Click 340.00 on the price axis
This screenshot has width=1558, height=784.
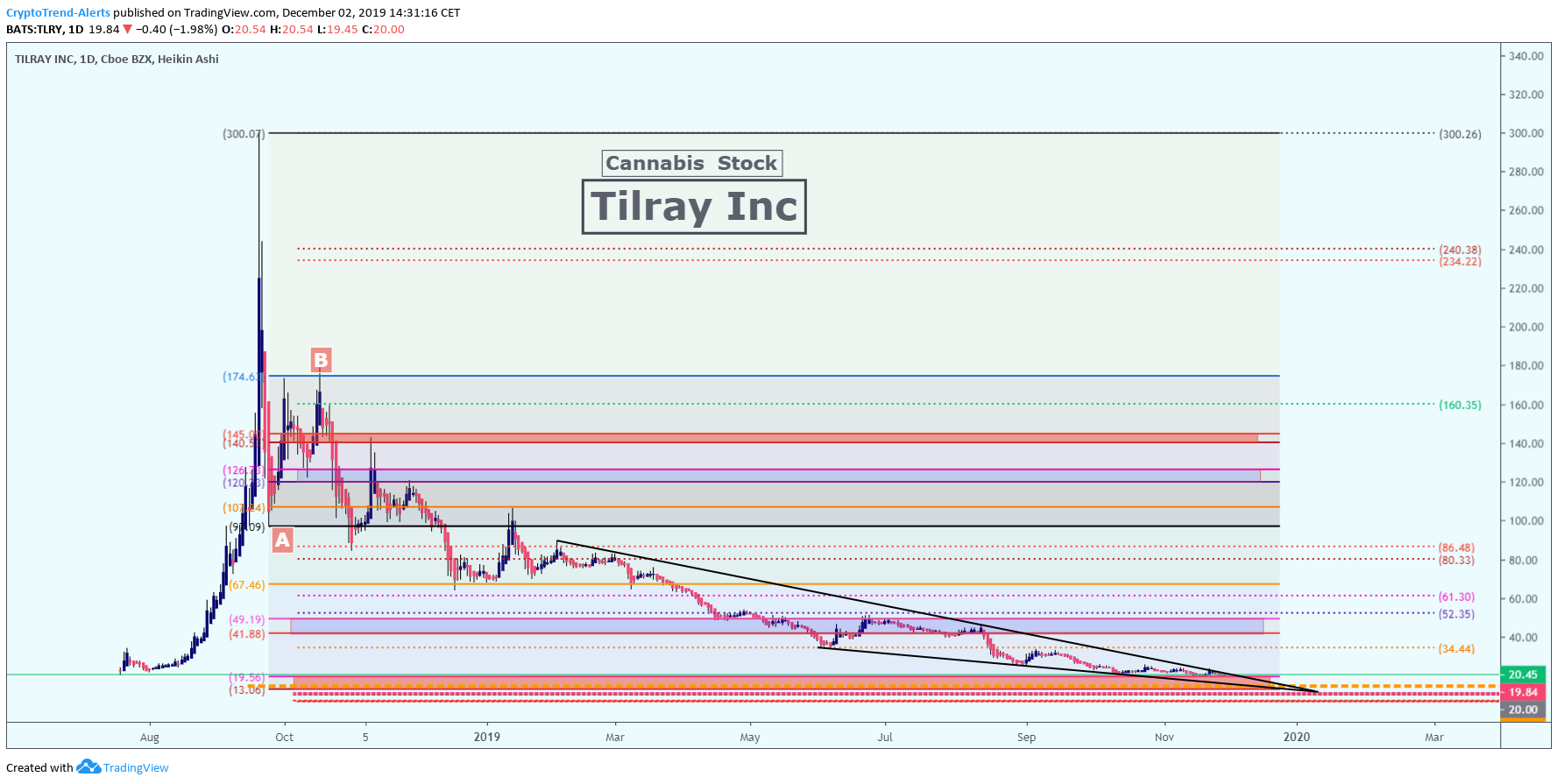point(1526,56)
